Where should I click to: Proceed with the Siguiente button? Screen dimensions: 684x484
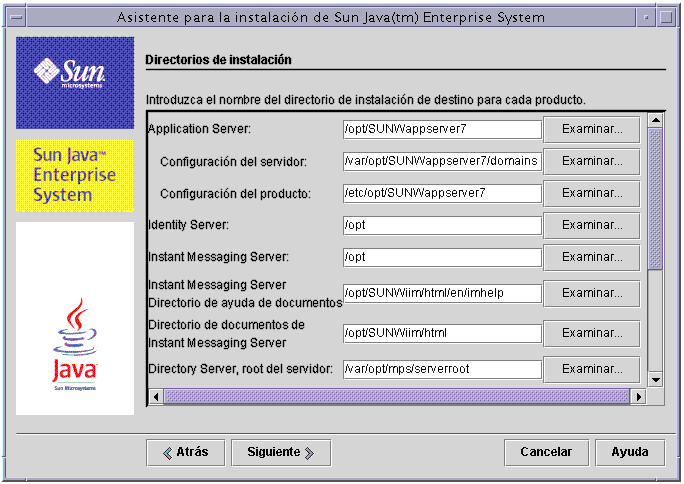tap(281, 453)
